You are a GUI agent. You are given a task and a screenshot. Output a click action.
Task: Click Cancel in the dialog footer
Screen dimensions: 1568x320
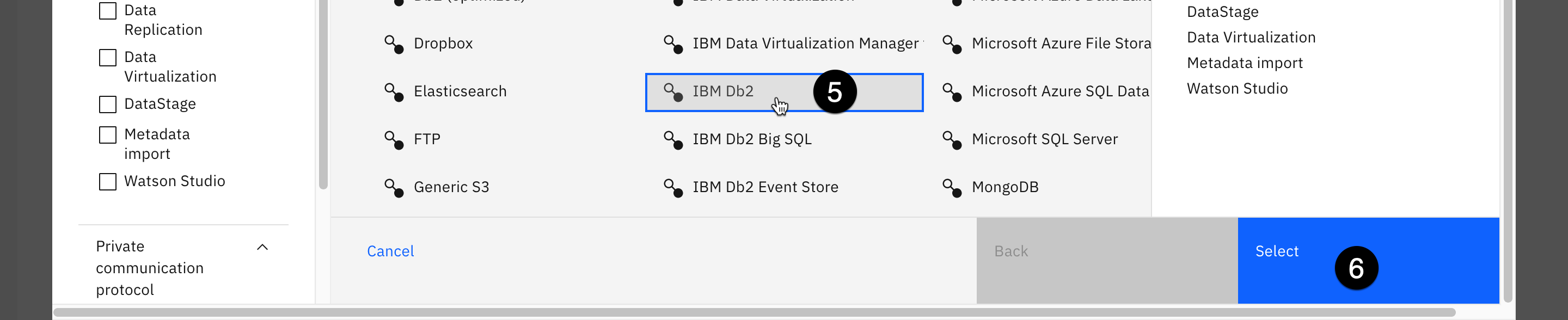click(x=390, y=251)
